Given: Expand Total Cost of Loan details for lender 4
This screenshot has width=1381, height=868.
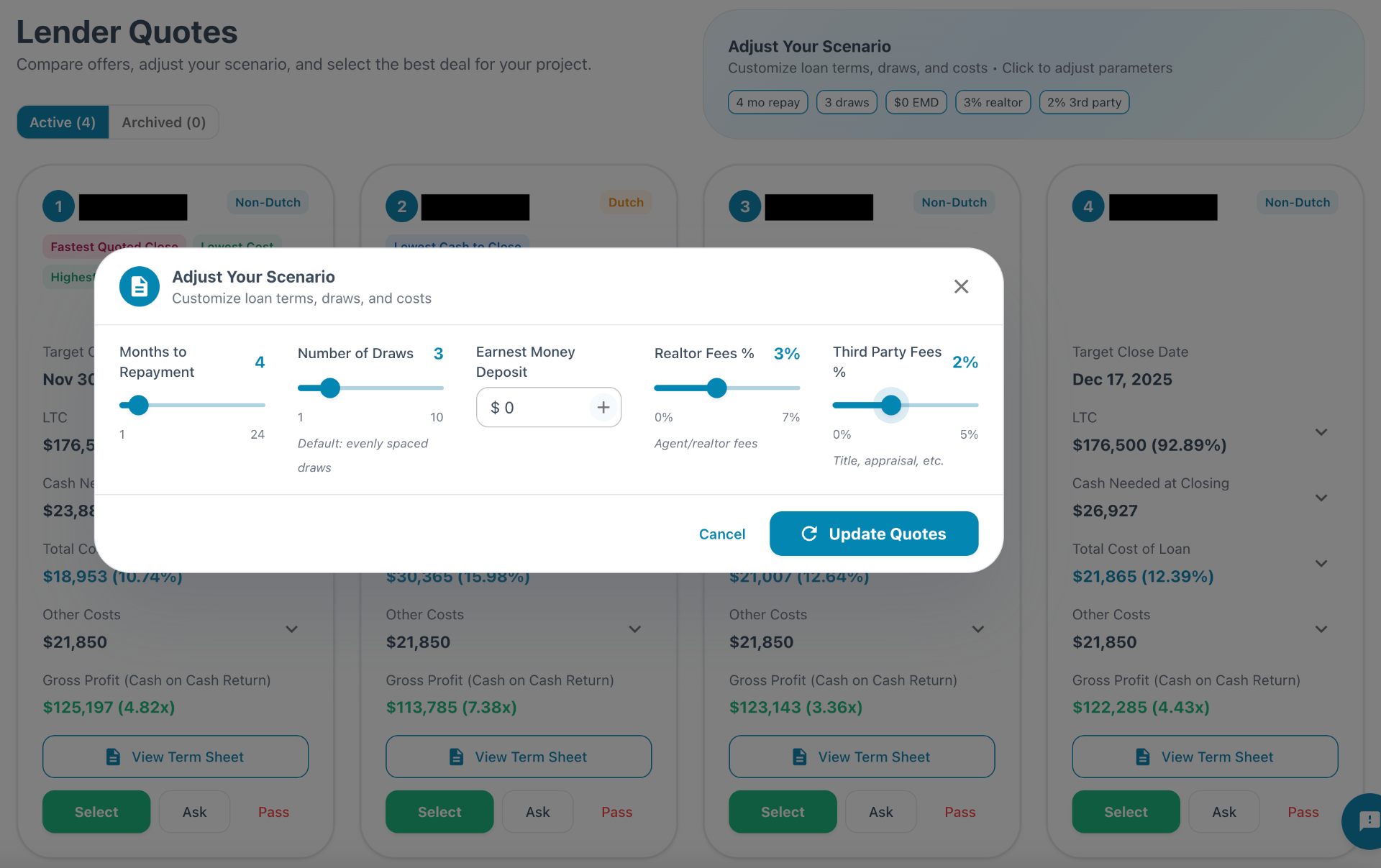Looking at the screenshot, I should [x=1322, y=563].
